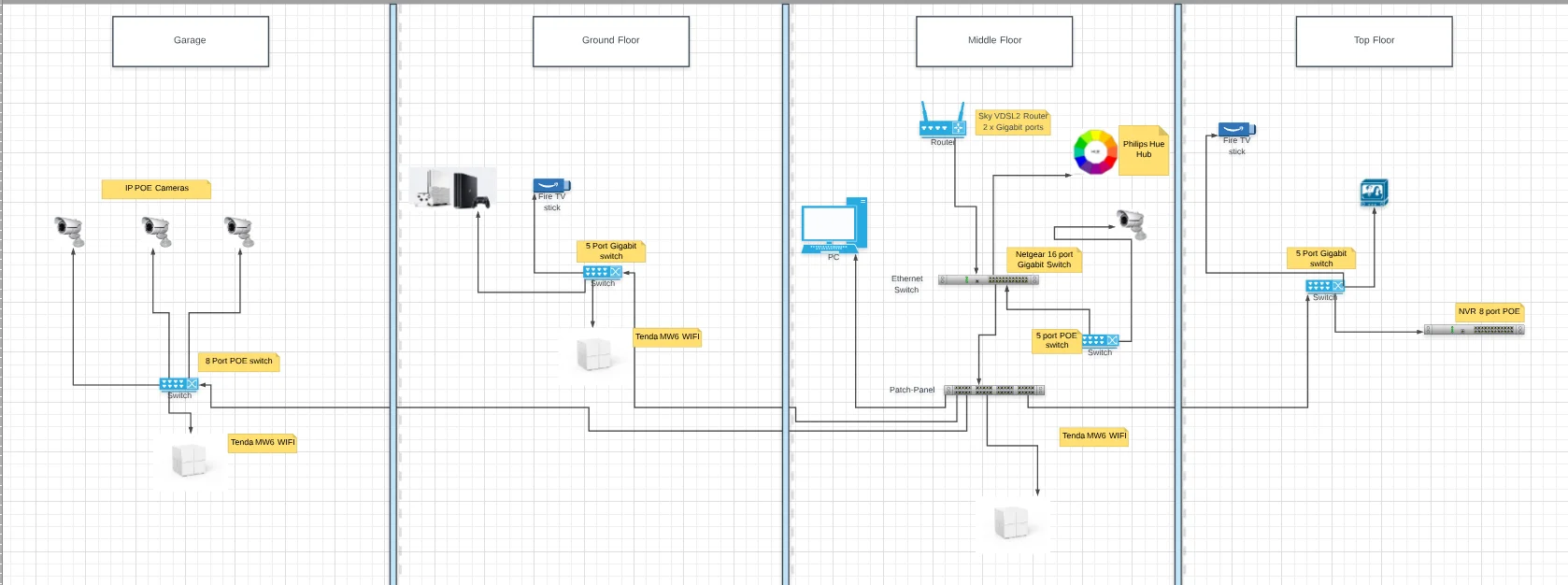Click the Top Floor '5 Port Gigabit switch' note

coord(1321,259)
